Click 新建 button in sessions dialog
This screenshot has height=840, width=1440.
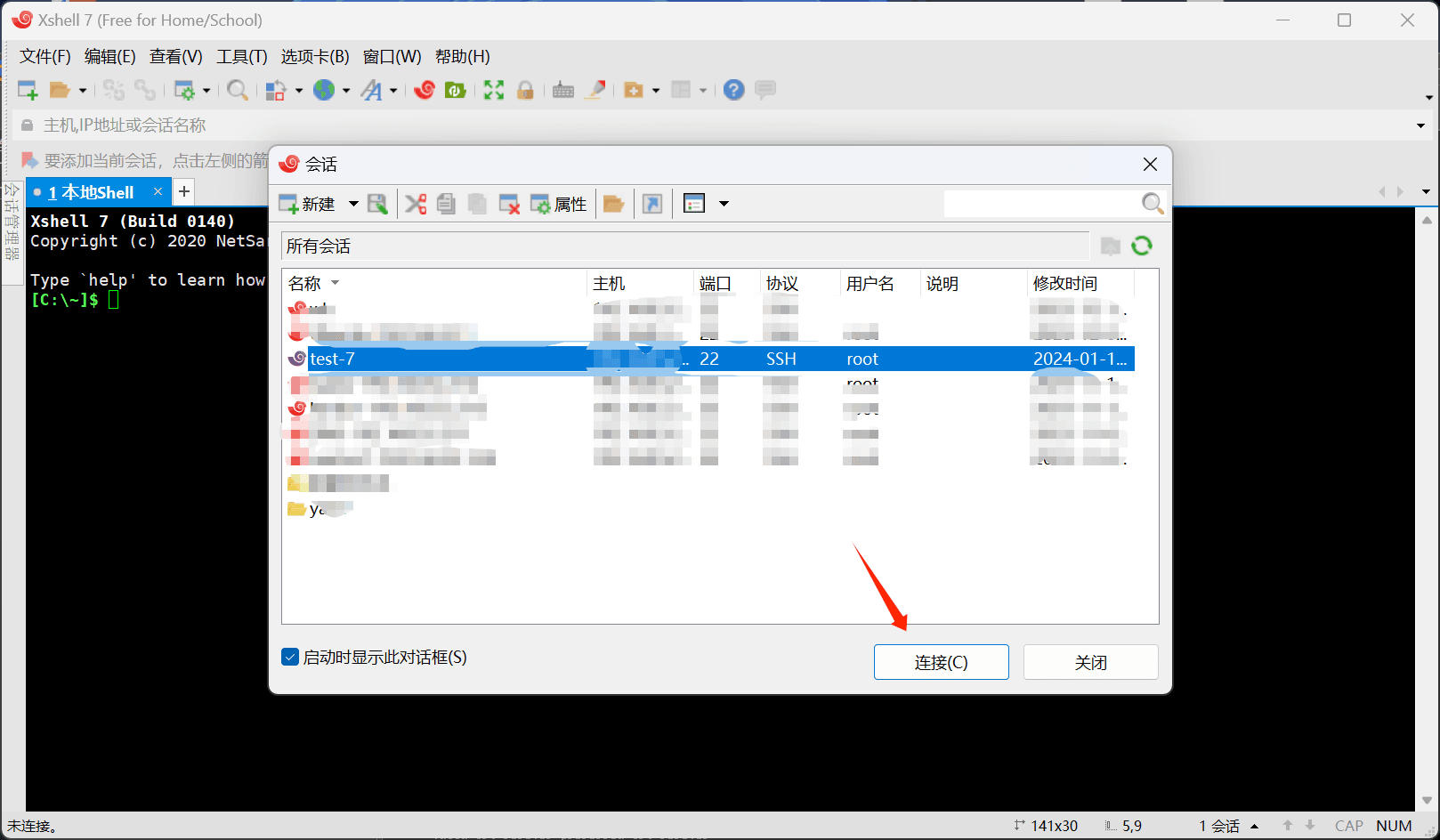point(308,205)
